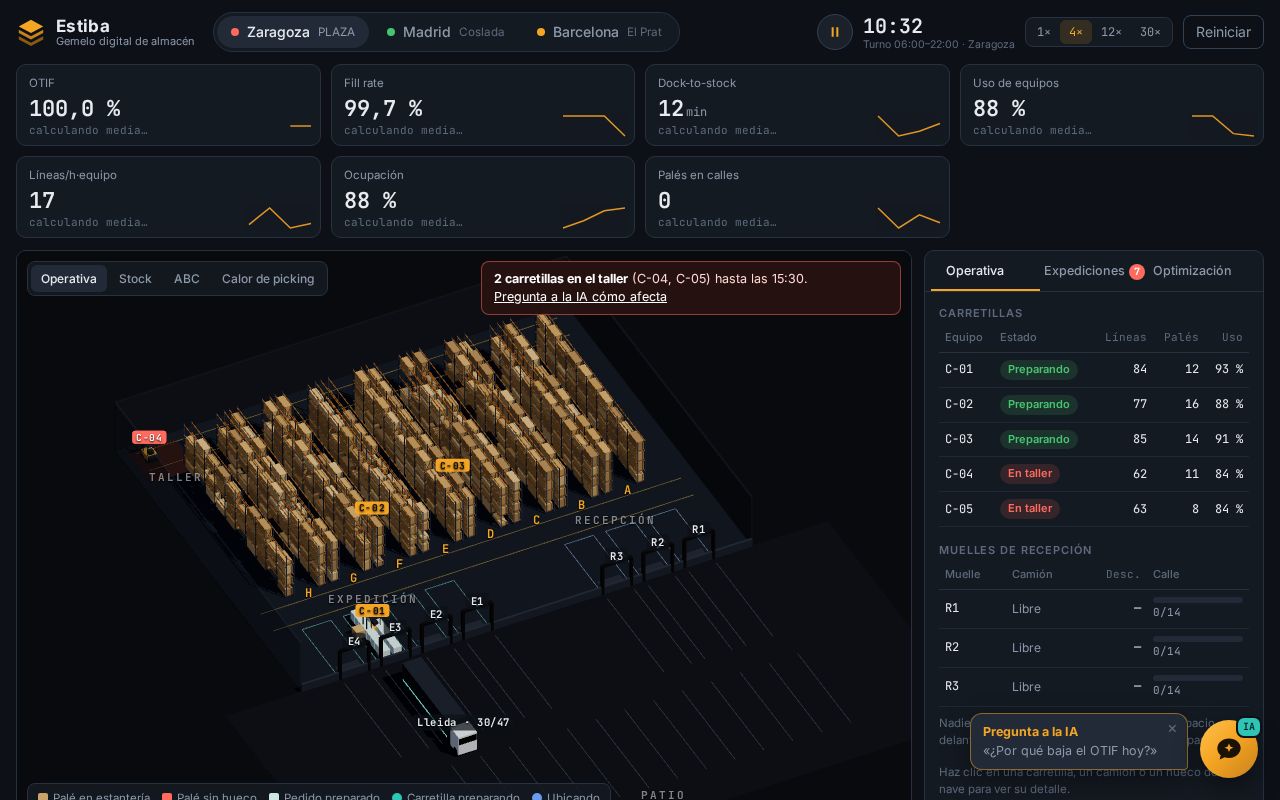Set simulation speed to 12×
The width and height of the screenshot is (1280, 800).
point(1111,32)
